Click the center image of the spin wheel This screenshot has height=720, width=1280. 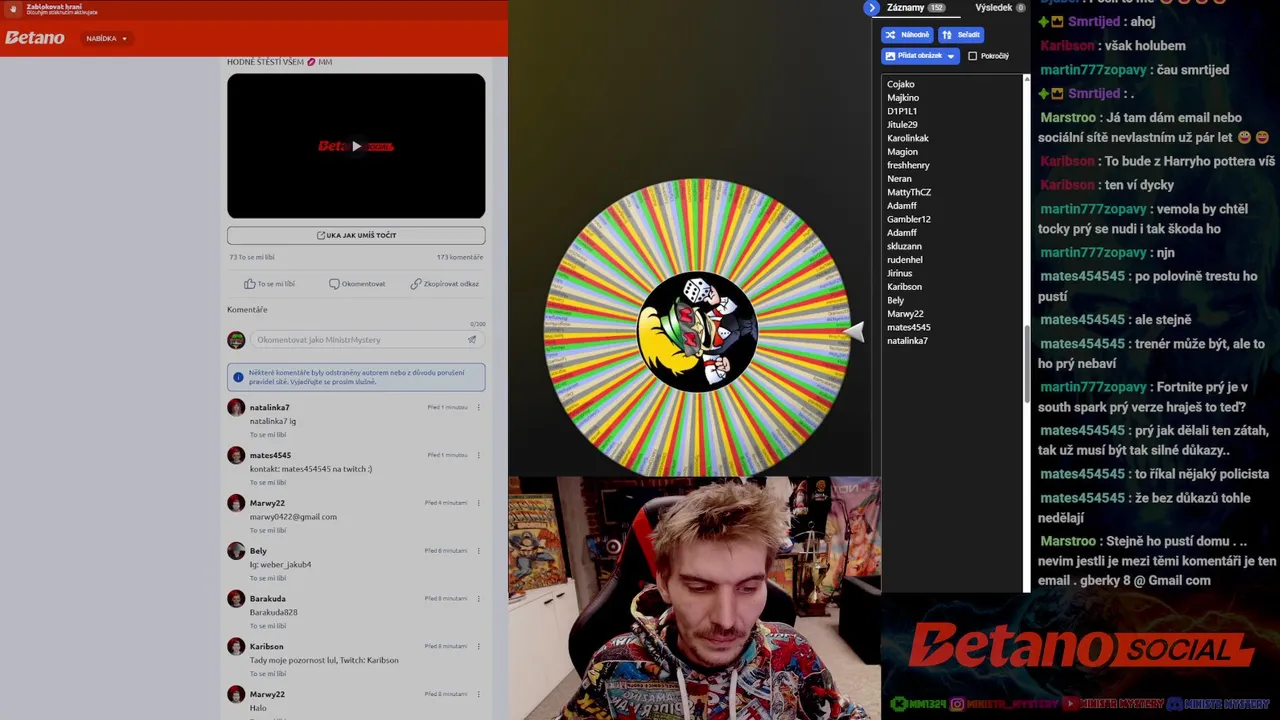(697, 331)
